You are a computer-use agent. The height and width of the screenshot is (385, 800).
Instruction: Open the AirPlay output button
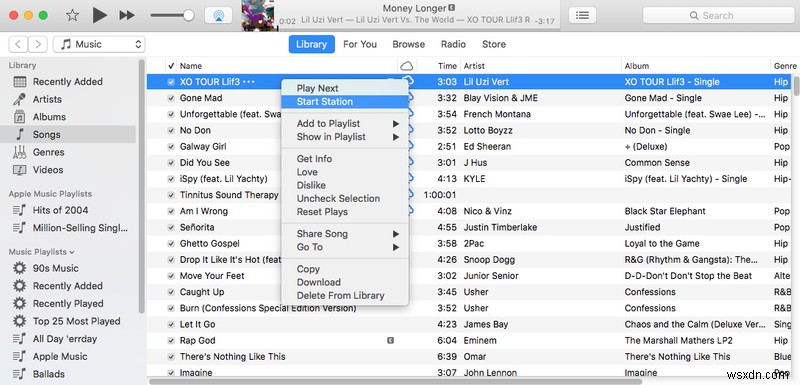pos(218,15)
